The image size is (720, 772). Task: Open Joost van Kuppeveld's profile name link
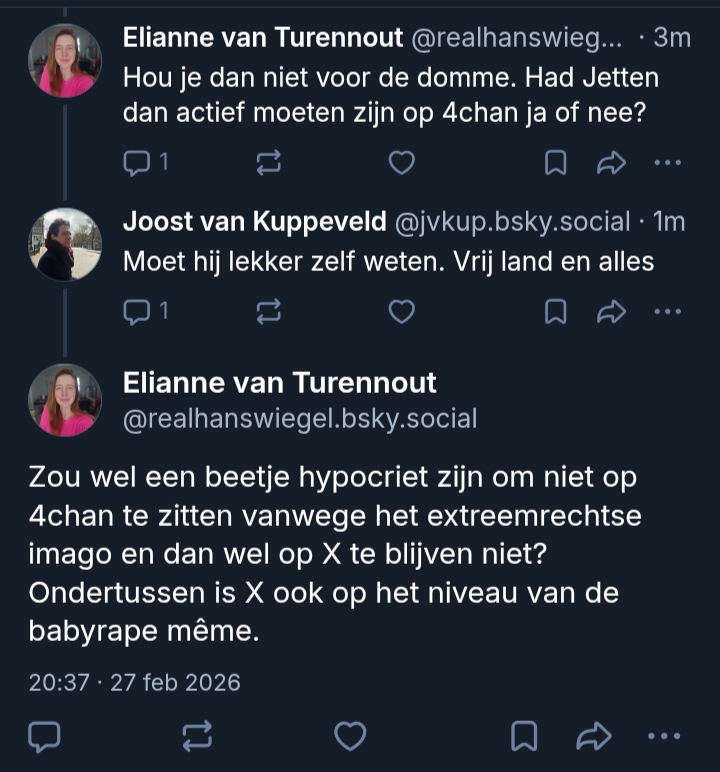click(x=254, y=222)
